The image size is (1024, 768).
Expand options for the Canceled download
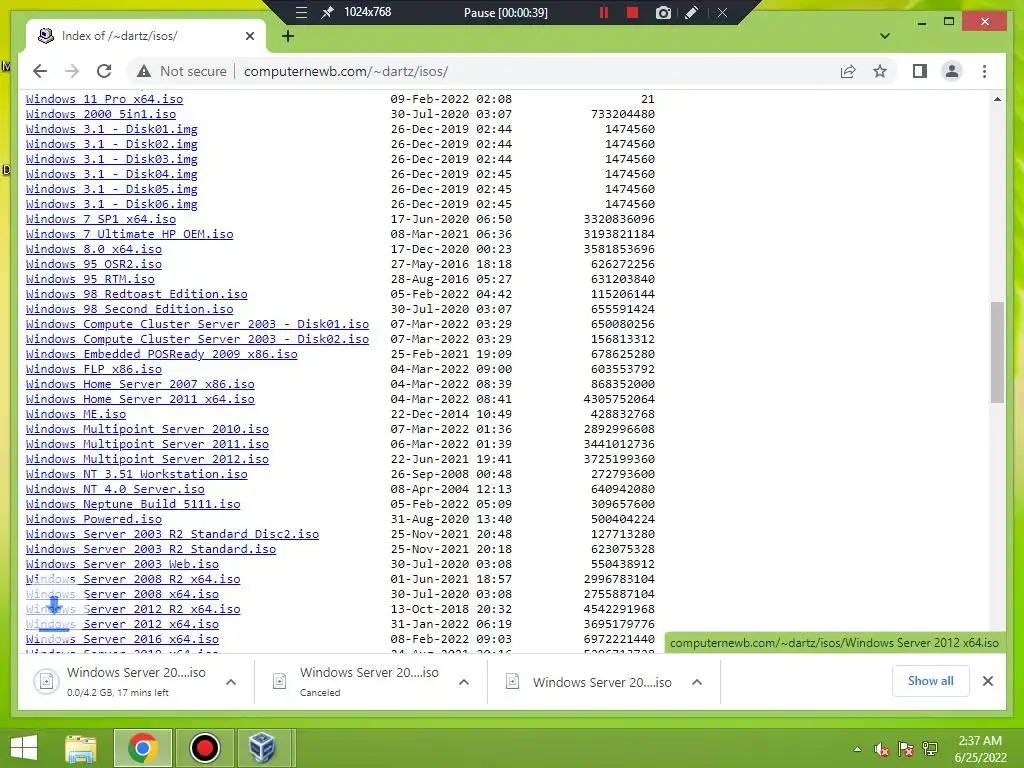[464, 682]
